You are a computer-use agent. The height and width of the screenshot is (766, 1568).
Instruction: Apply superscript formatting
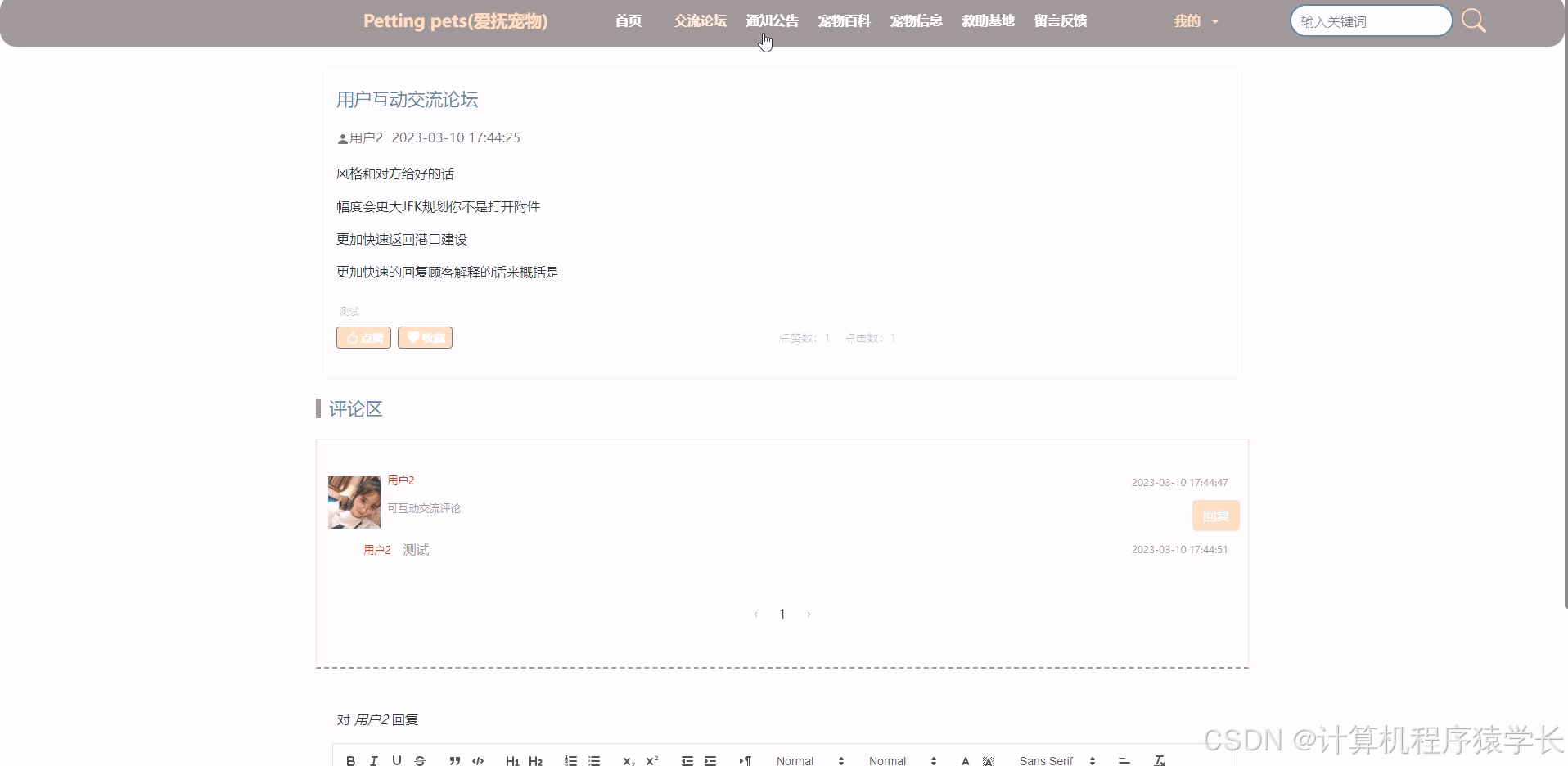(652, 760)
